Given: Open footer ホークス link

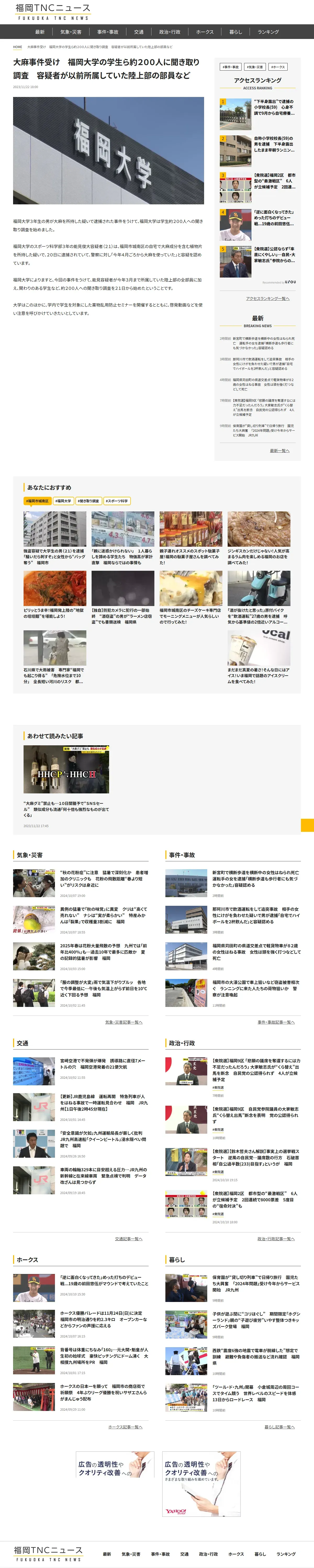Looking at the screenshot, I should 236,1554.
